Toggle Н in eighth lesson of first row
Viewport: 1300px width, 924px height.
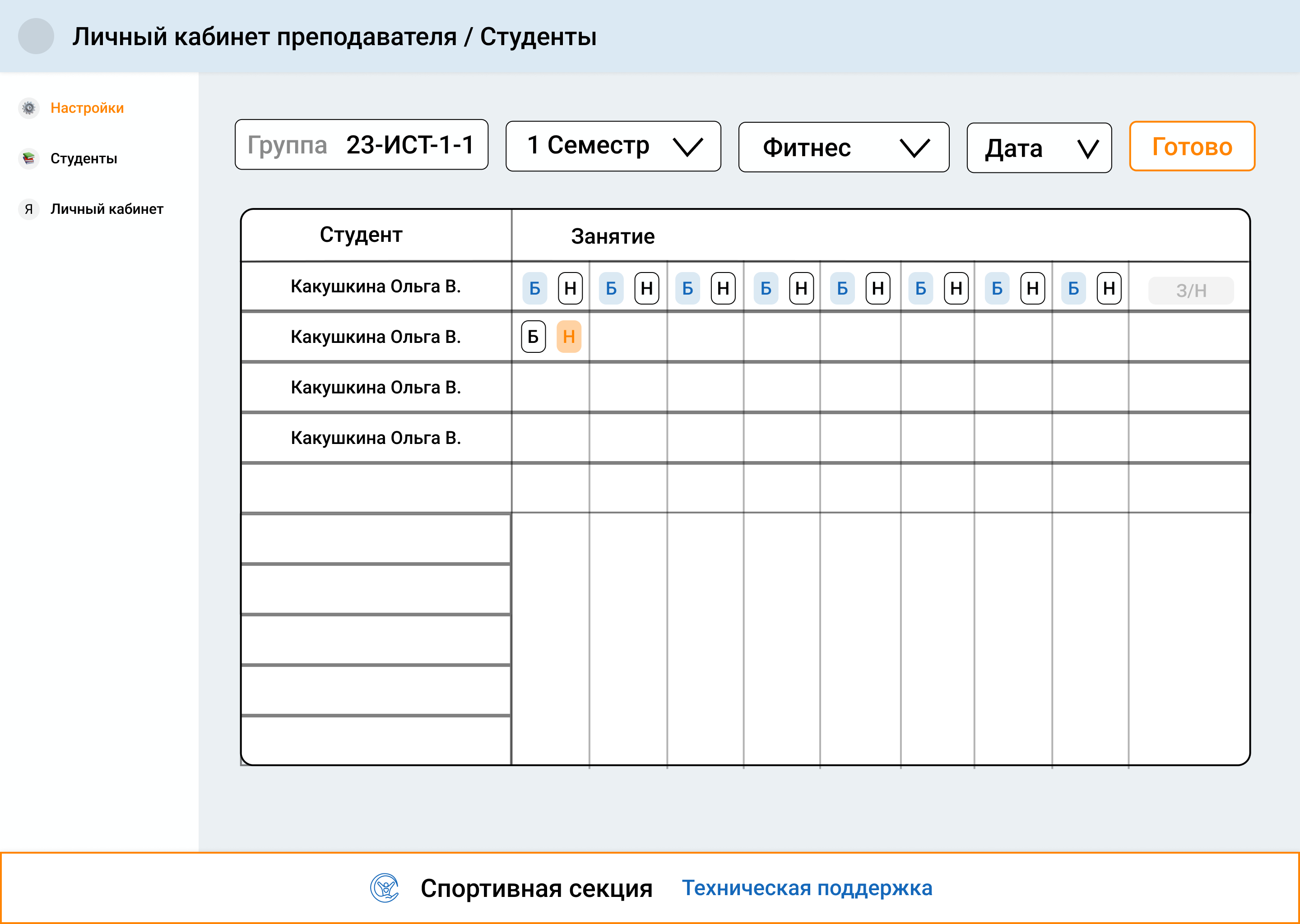[1109, 288]
